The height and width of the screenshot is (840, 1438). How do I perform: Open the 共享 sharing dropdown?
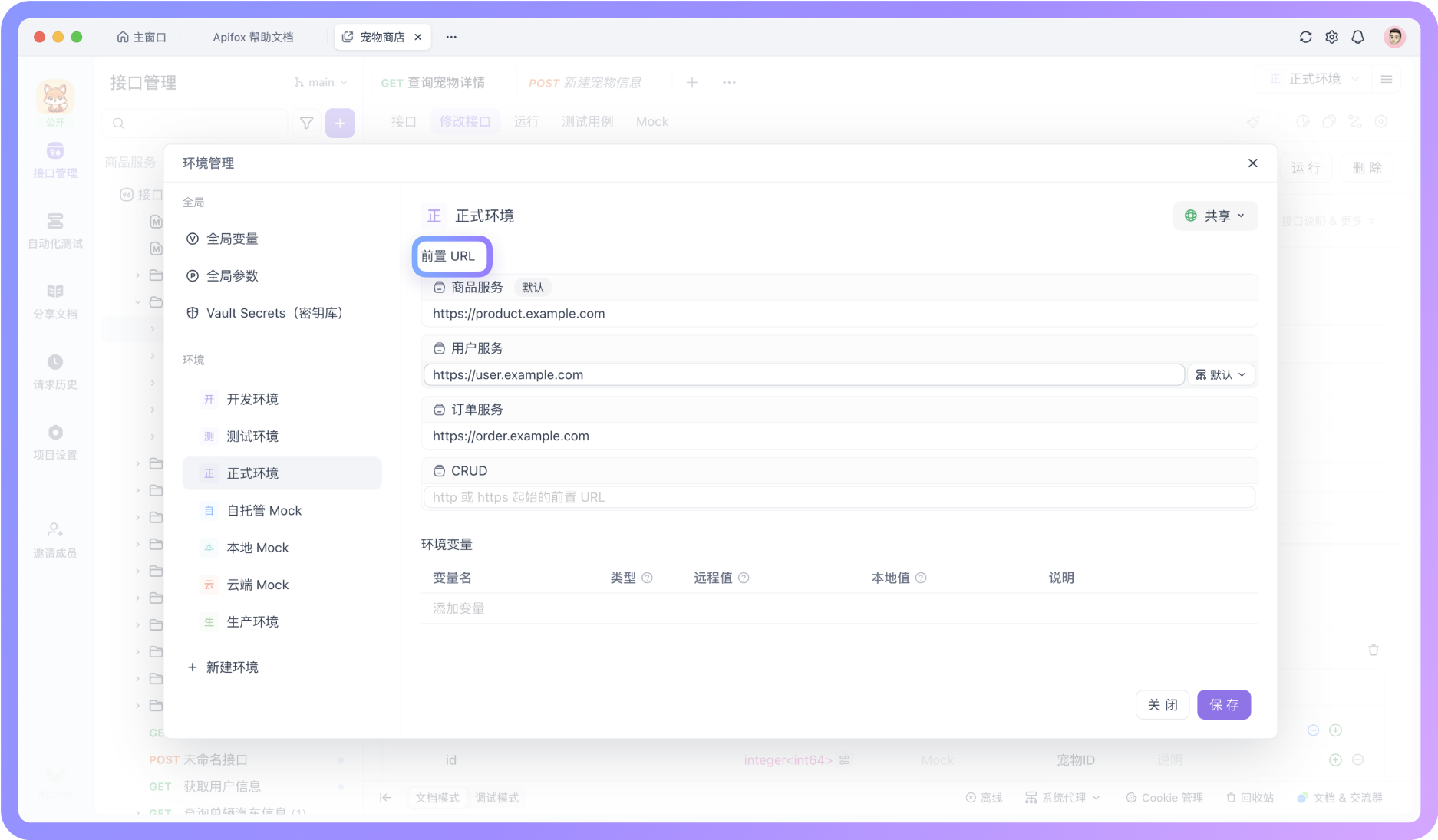coord(1215,216)
